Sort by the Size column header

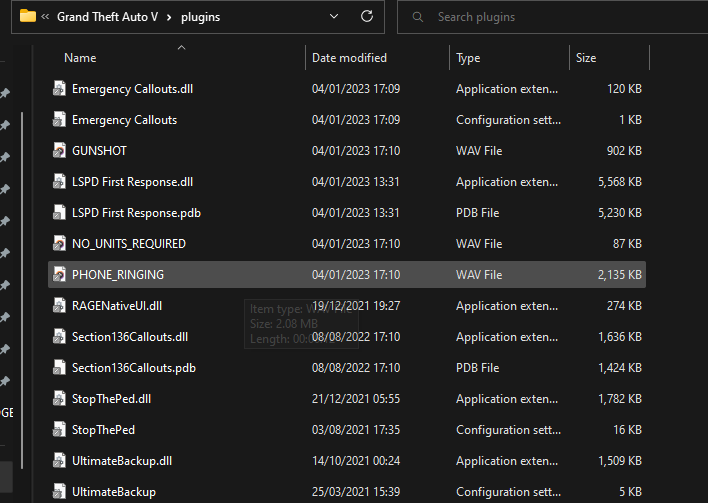pyautogui.click(x=586, y=58)
